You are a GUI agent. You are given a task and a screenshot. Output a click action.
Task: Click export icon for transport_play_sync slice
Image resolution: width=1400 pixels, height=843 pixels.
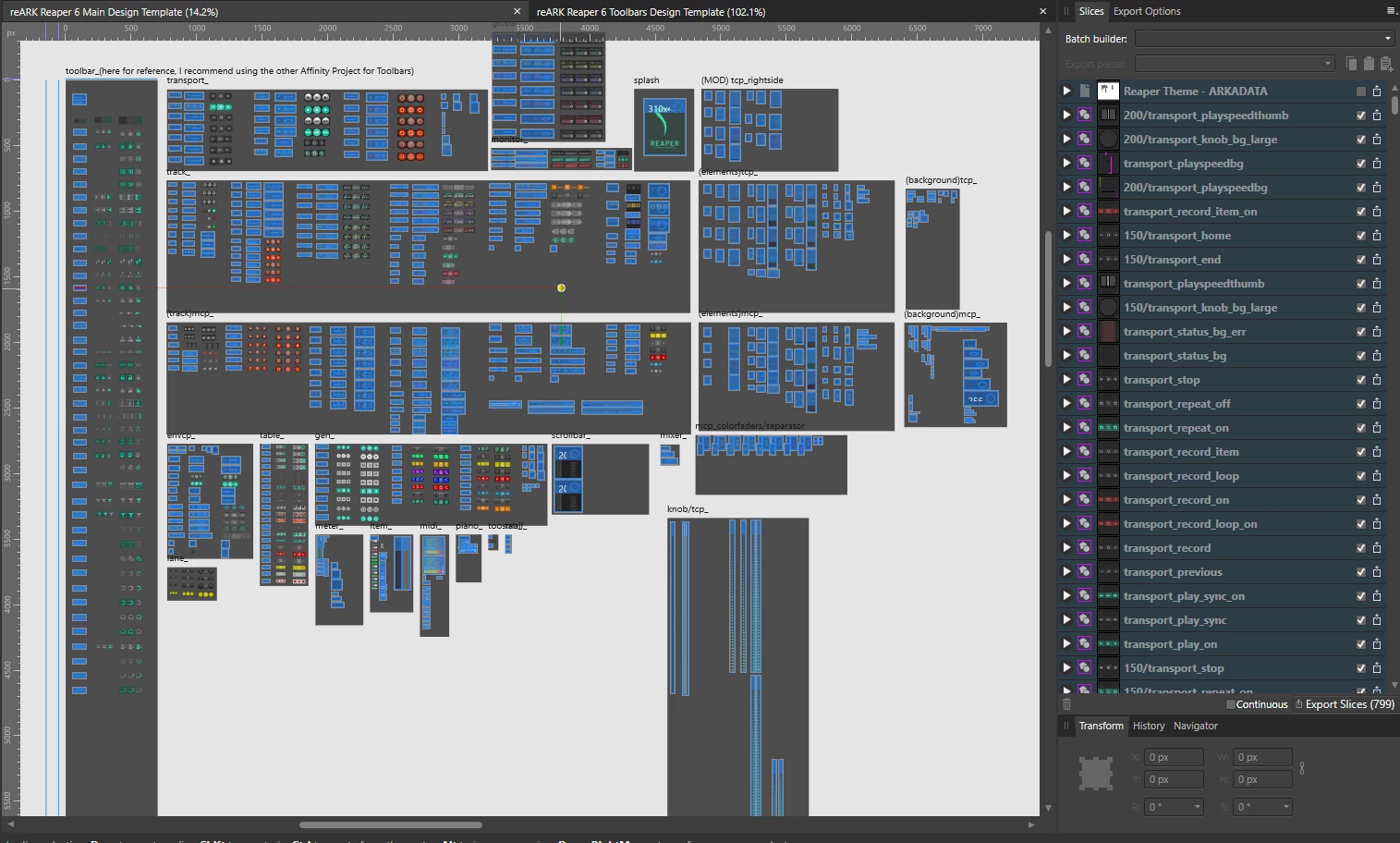click(x=1377, y=619)
